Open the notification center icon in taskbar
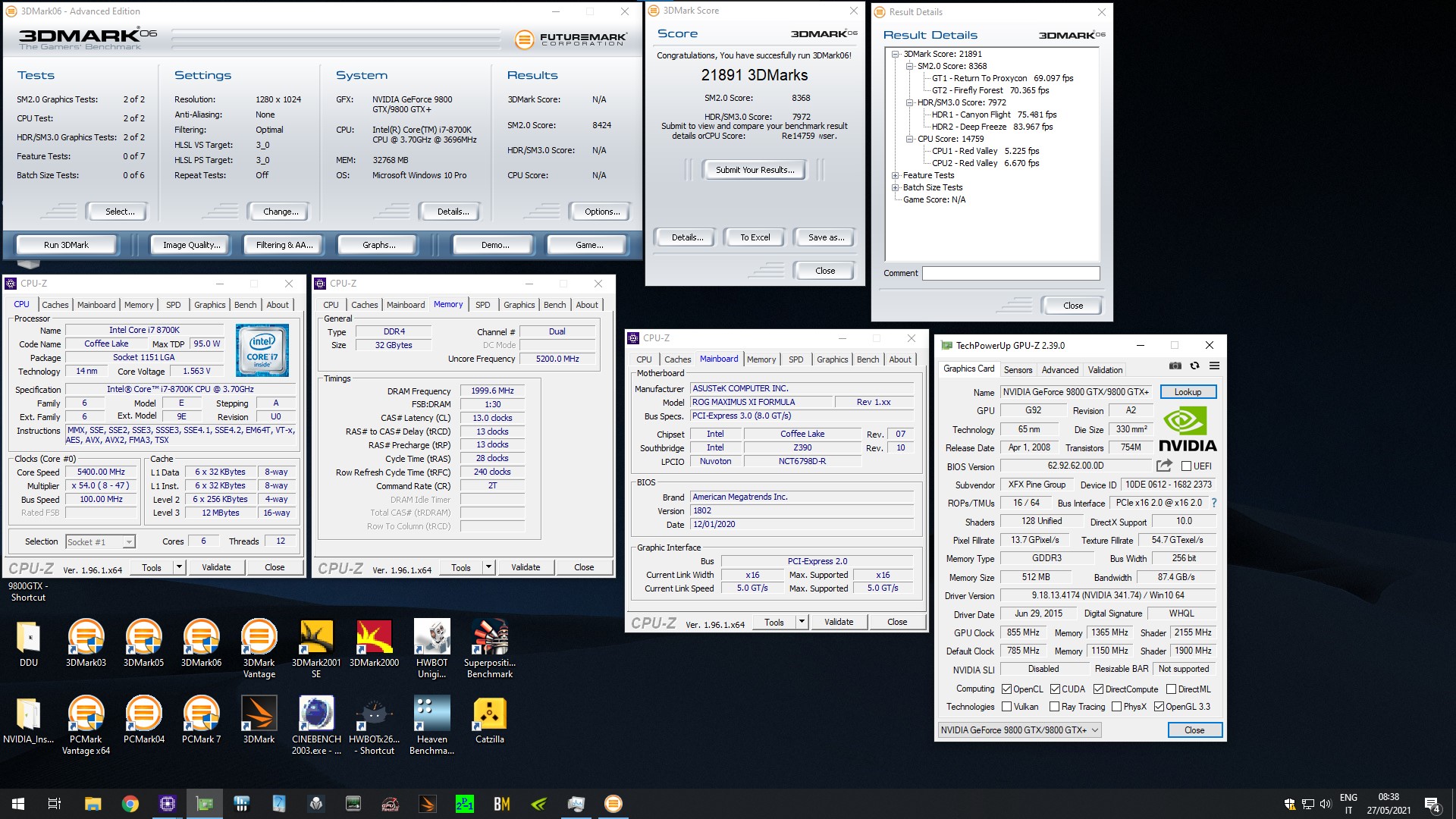The image size is (1456, 819). [1432, 804]
